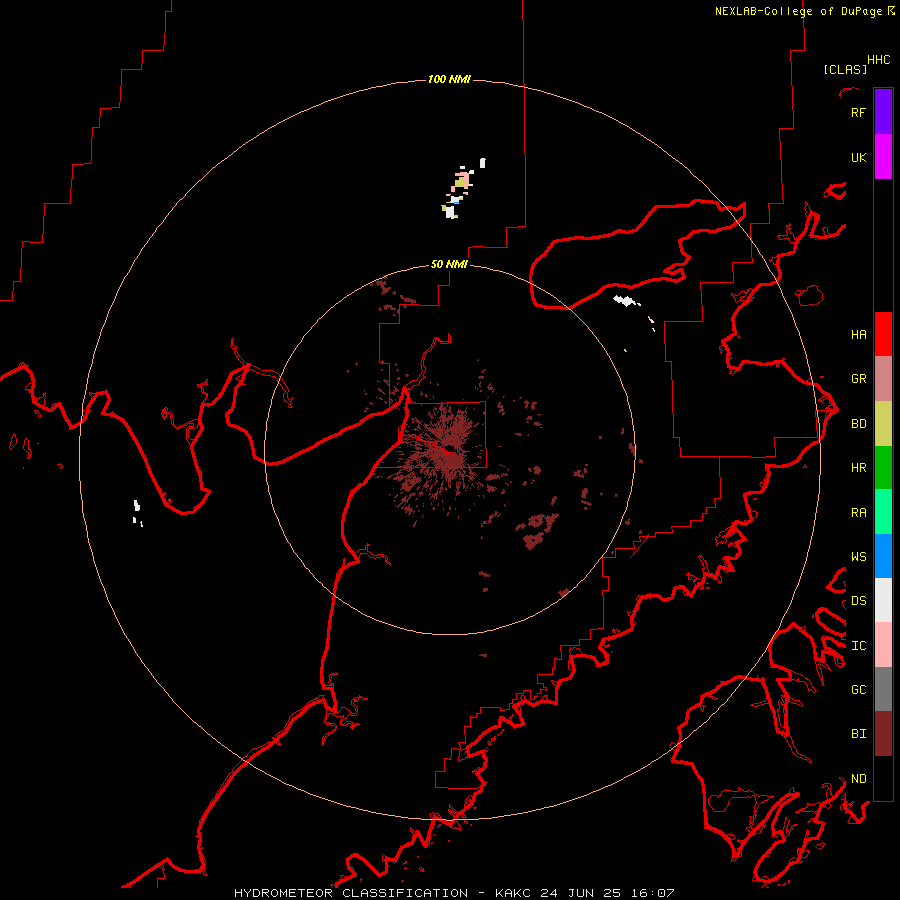The image size is (900, 900).
Task: Click the WS blue legend swatch
Action: point(883,556)
